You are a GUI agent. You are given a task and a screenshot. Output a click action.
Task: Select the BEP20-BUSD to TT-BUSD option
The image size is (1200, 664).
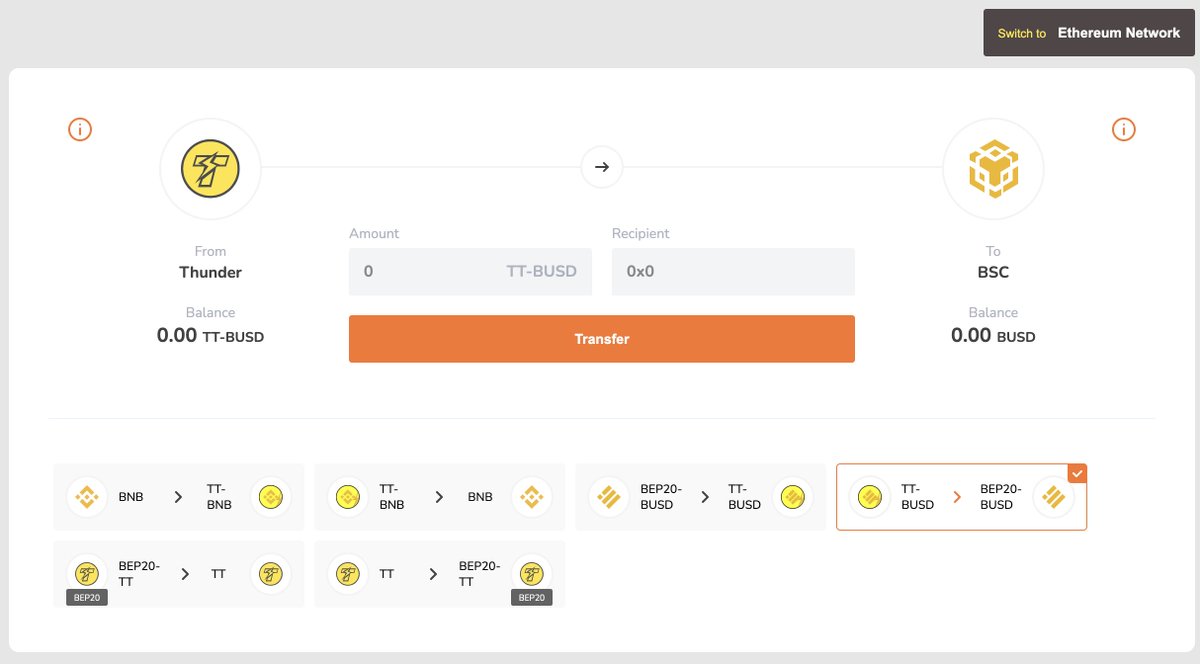click(701, 496)
